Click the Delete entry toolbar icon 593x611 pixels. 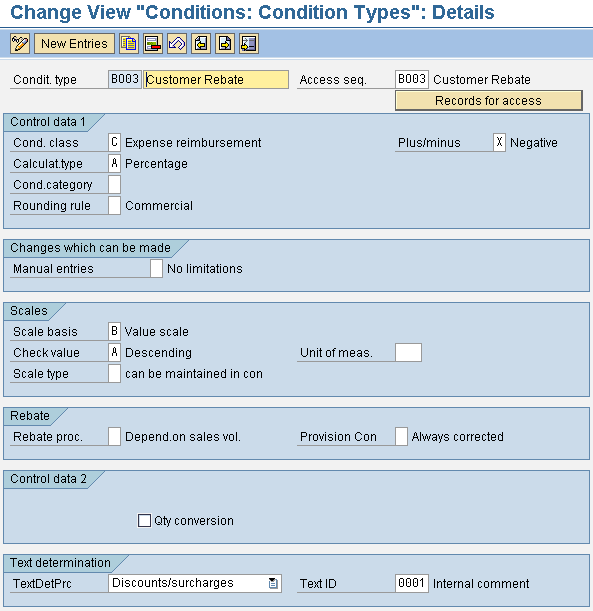[x=153, y=43]
